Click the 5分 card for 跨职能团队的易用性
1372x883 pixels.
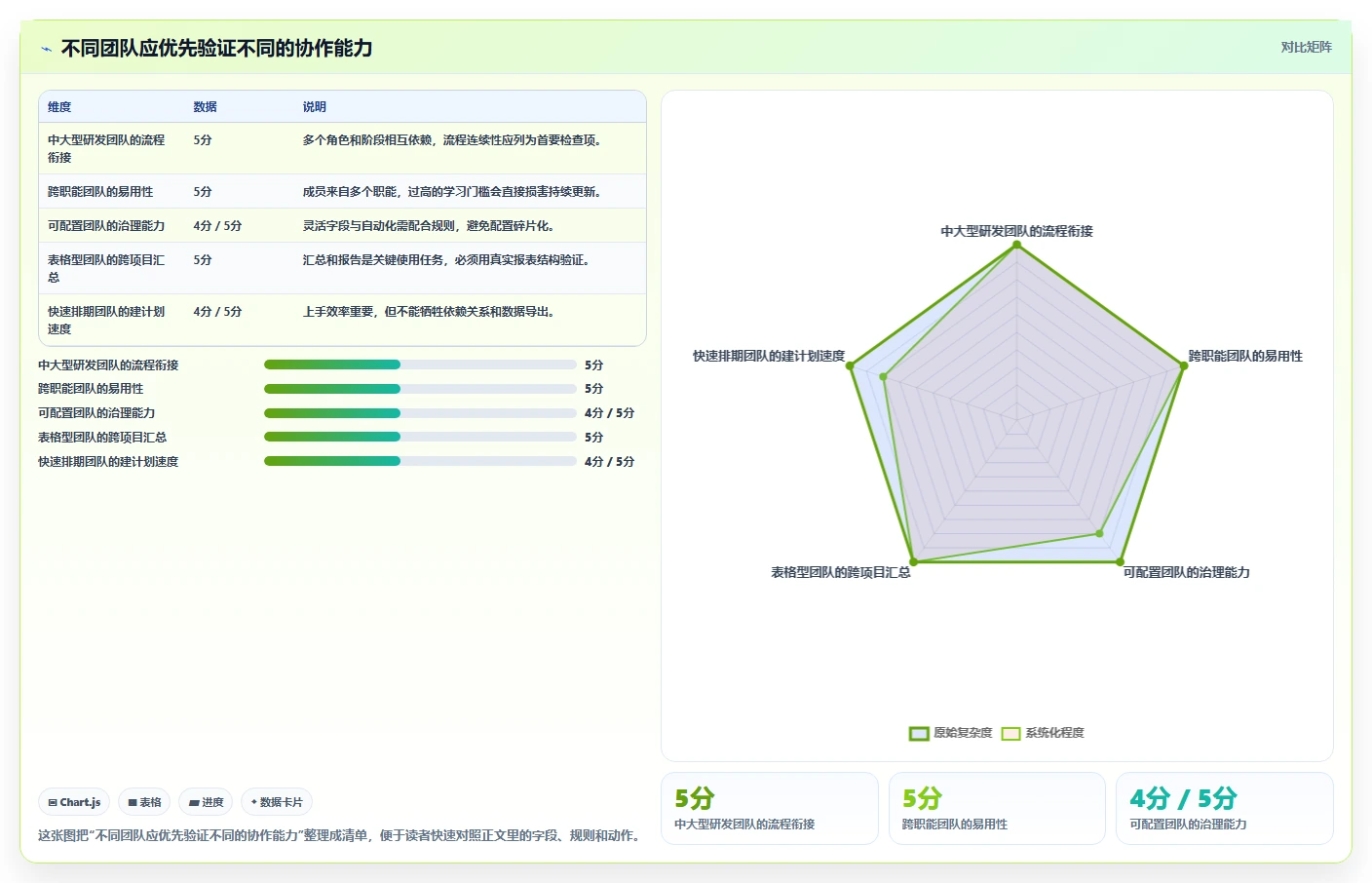997,809
